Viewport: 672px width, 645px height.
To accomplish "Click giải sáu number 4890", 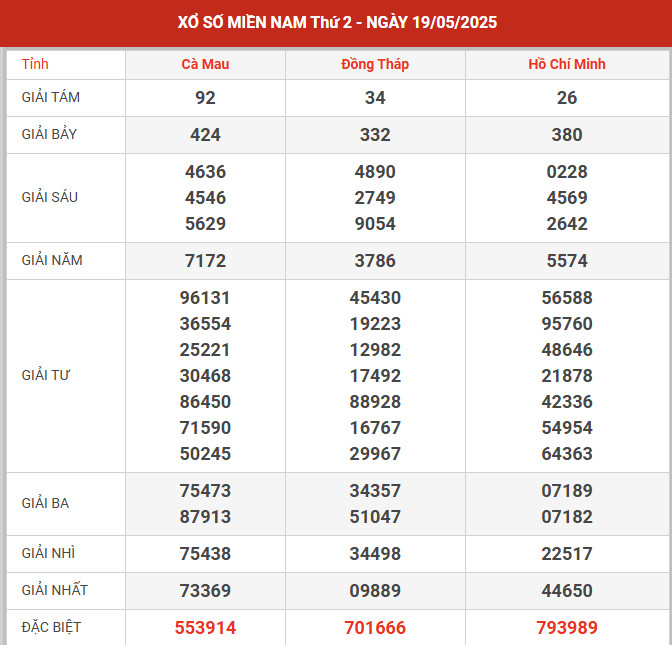I will coord(375,172).
